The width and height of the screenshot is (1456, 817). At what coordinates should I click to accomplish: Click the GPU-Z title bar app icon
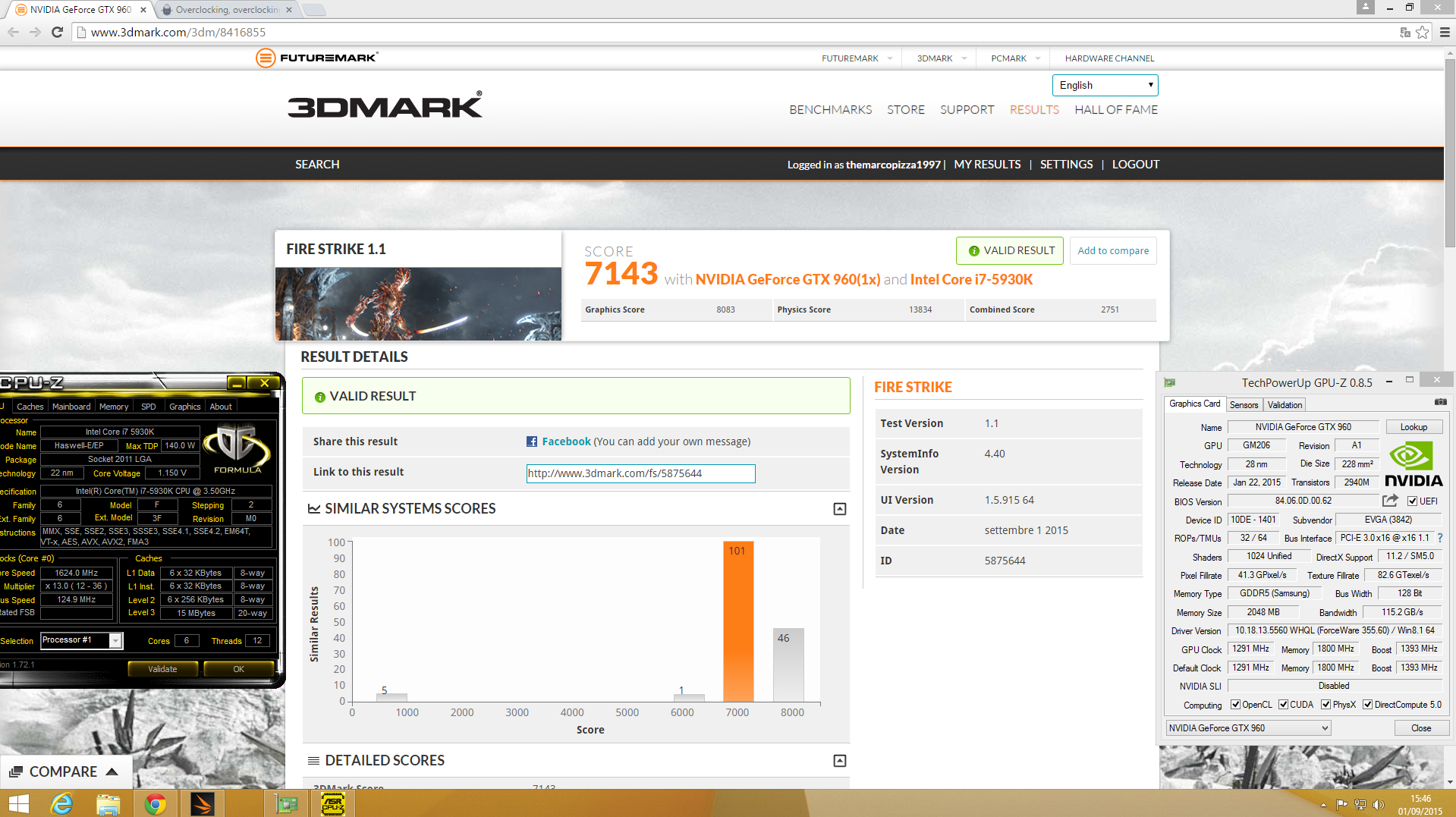(x=1169, y=382)
